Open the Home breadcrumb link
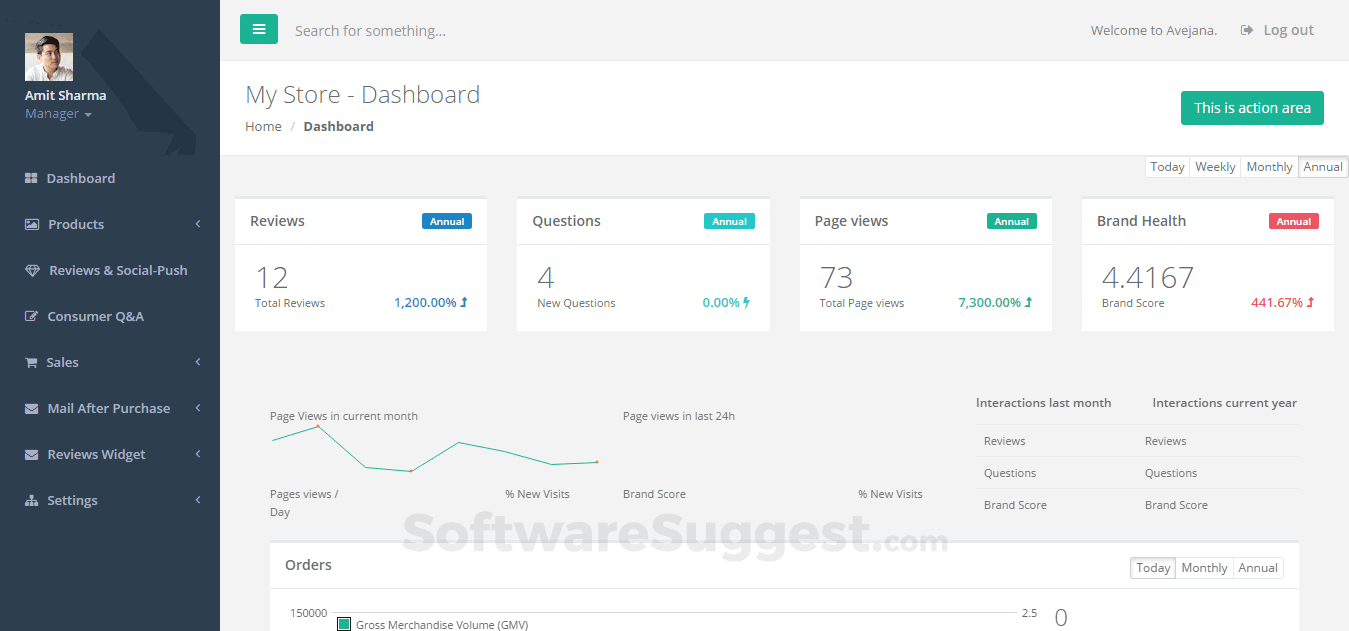The image size is (1349, 631). (263, 126)
